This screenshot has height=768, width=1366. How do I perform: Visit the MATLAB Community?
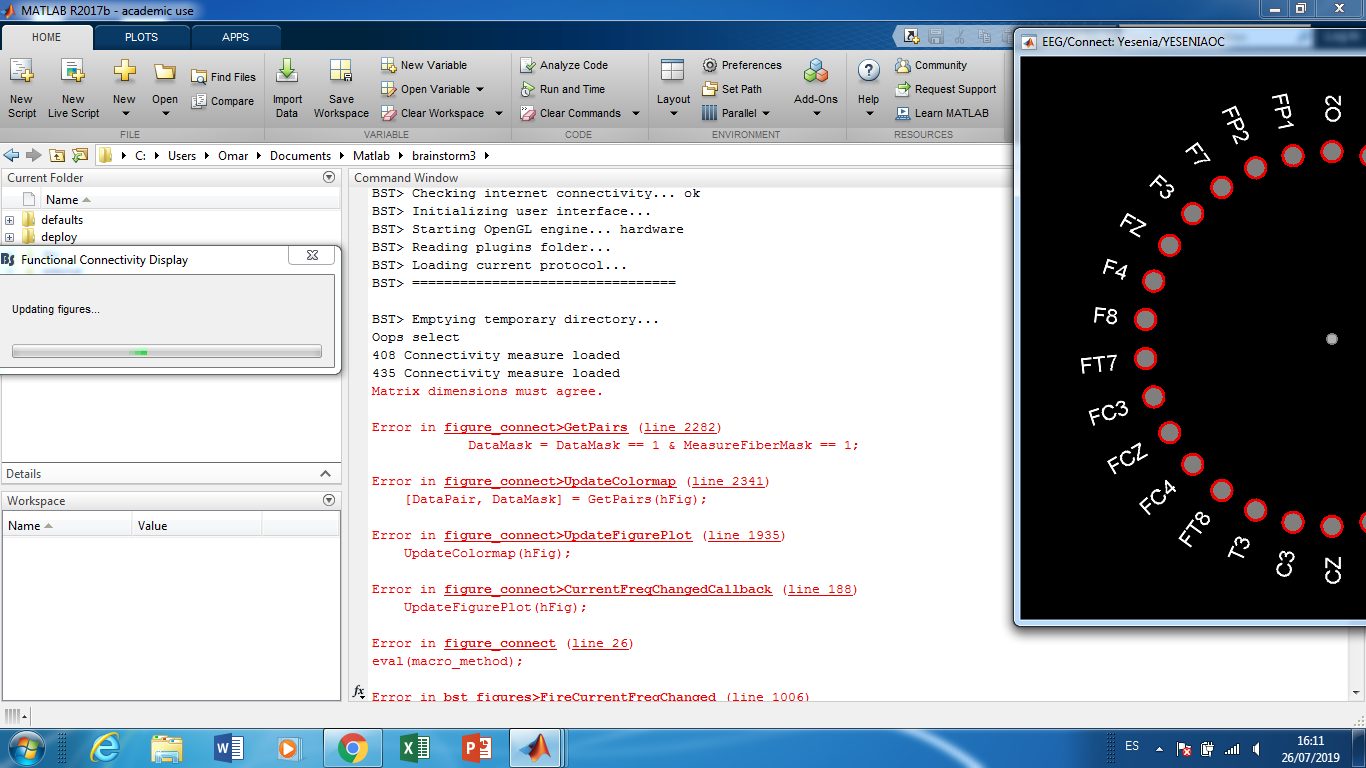pos(931,65)
